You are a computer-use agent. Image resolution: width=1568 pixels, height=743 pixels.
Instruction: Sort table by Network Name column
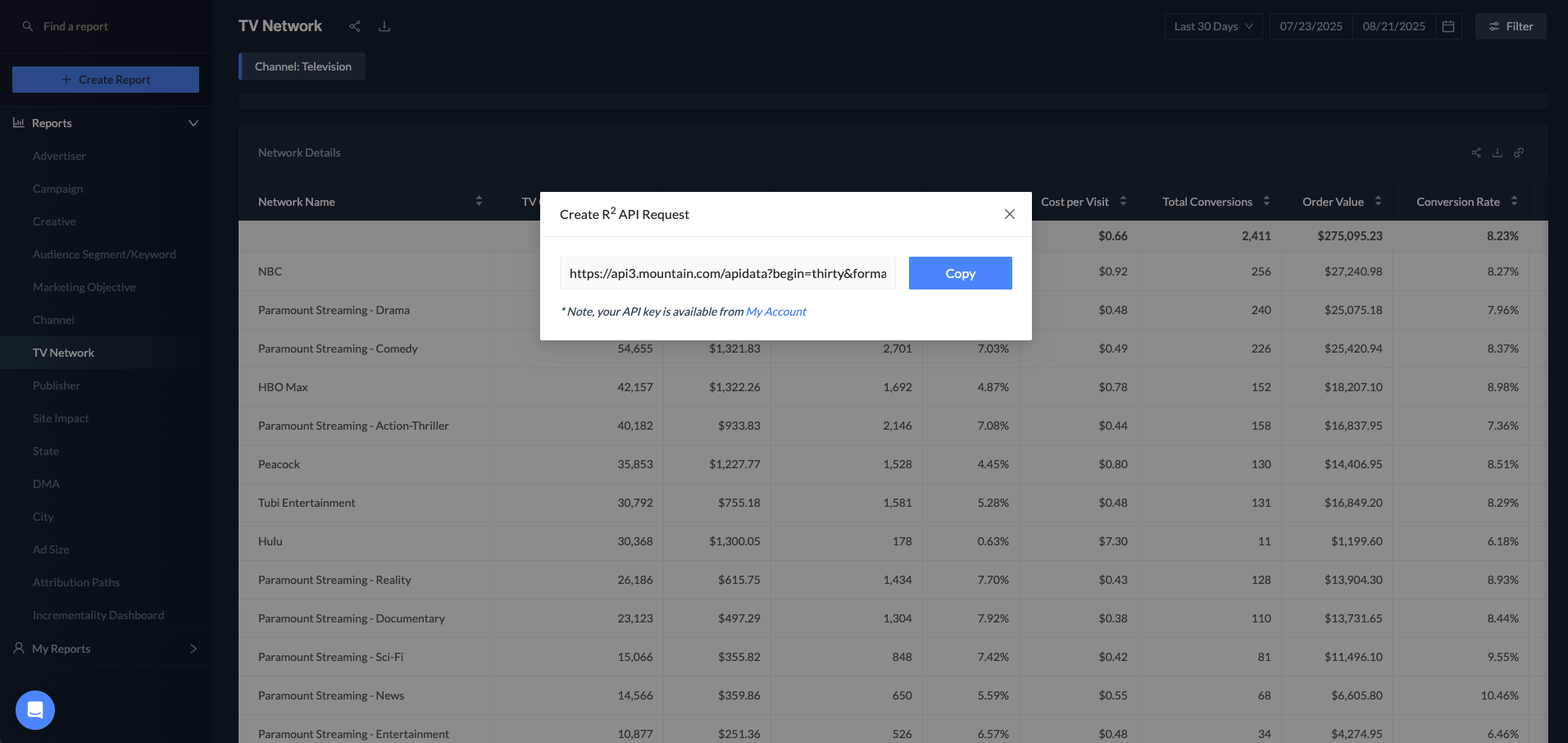pos(479,202)
